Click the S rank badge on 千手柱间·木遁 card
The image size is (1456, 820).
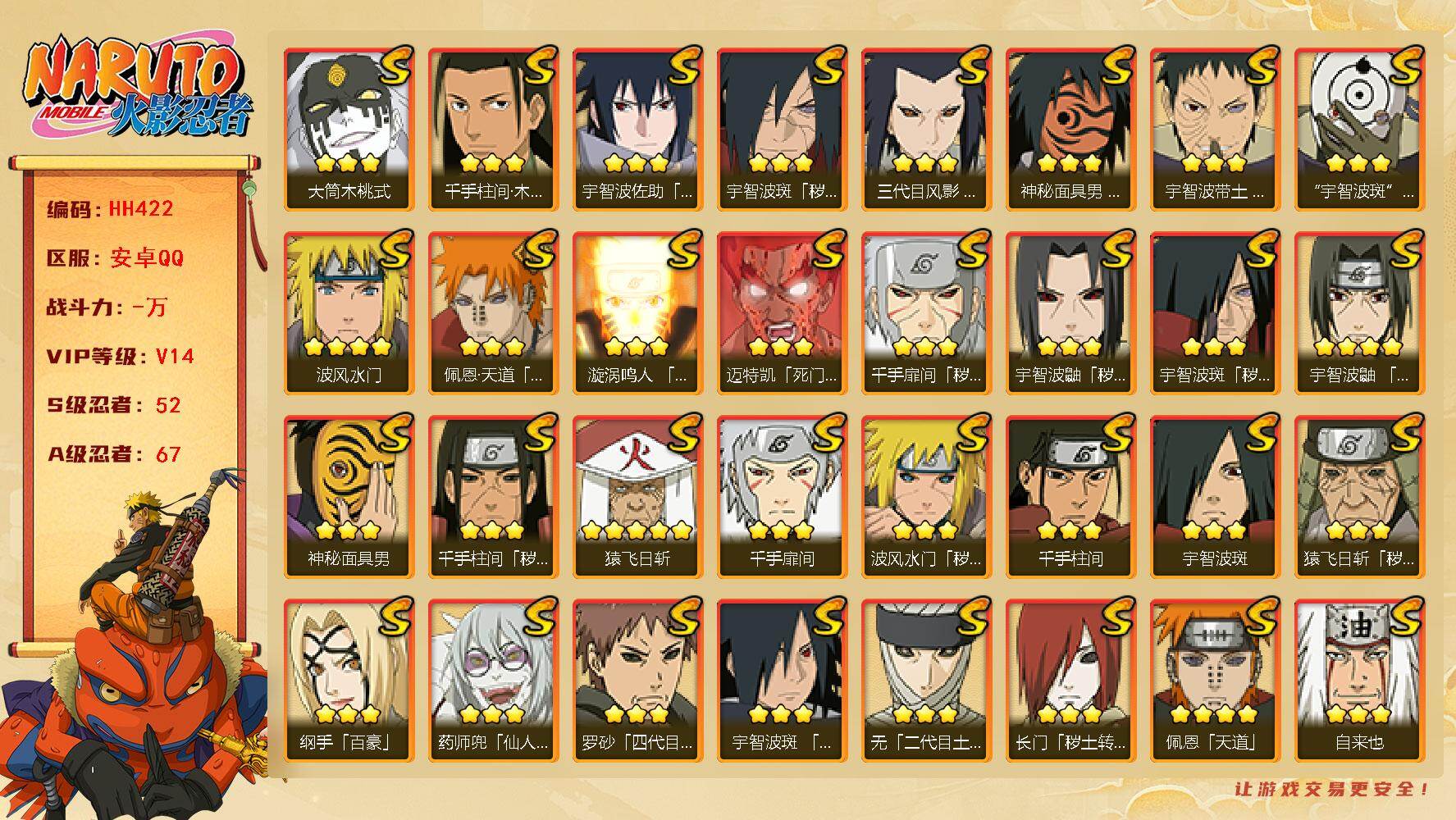[x=538, y=66]
